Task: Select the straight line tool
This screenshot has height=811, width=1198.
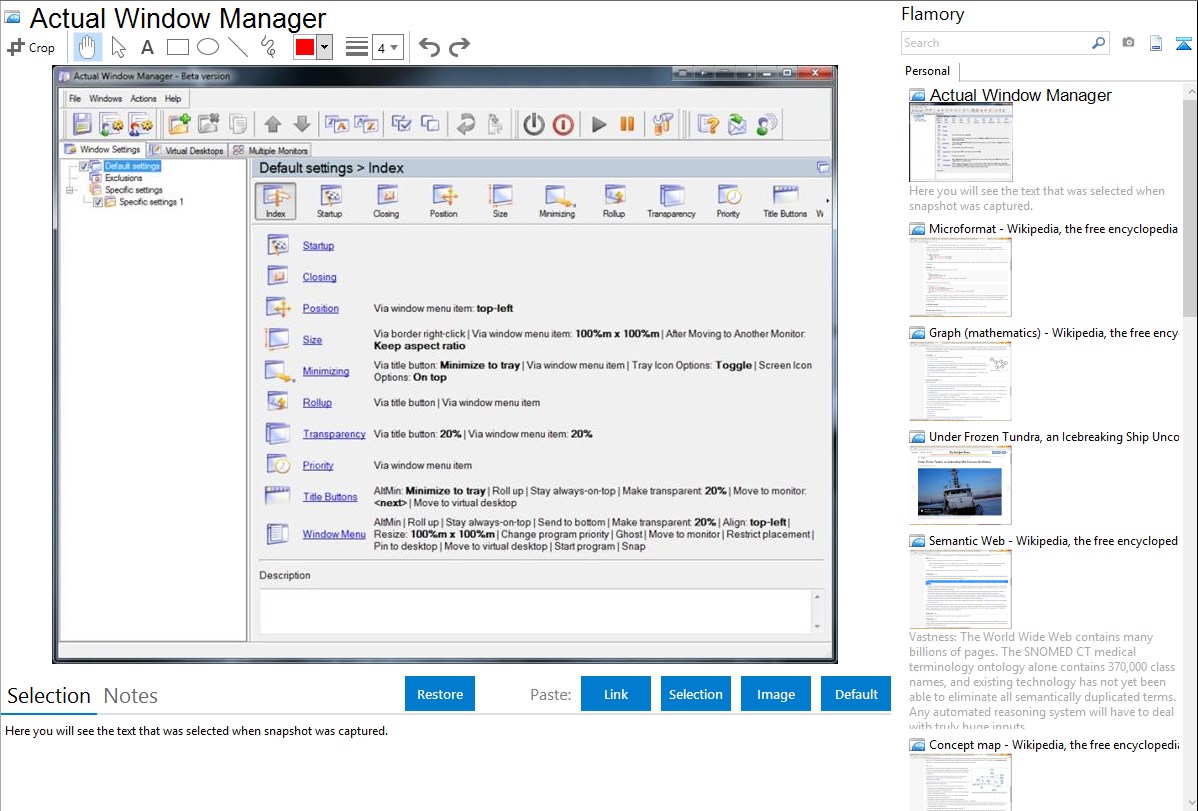Action: 238,47
